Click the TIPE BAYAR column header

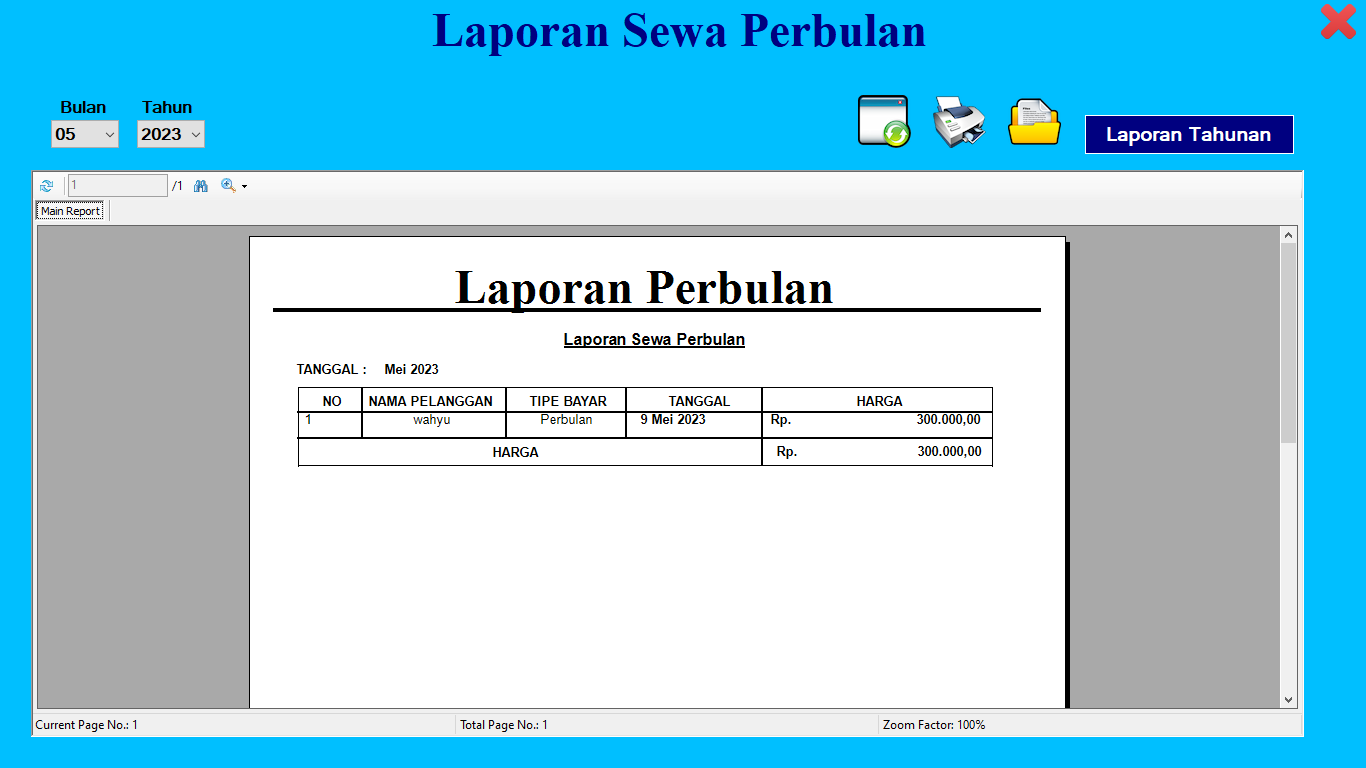coord(568,401)
